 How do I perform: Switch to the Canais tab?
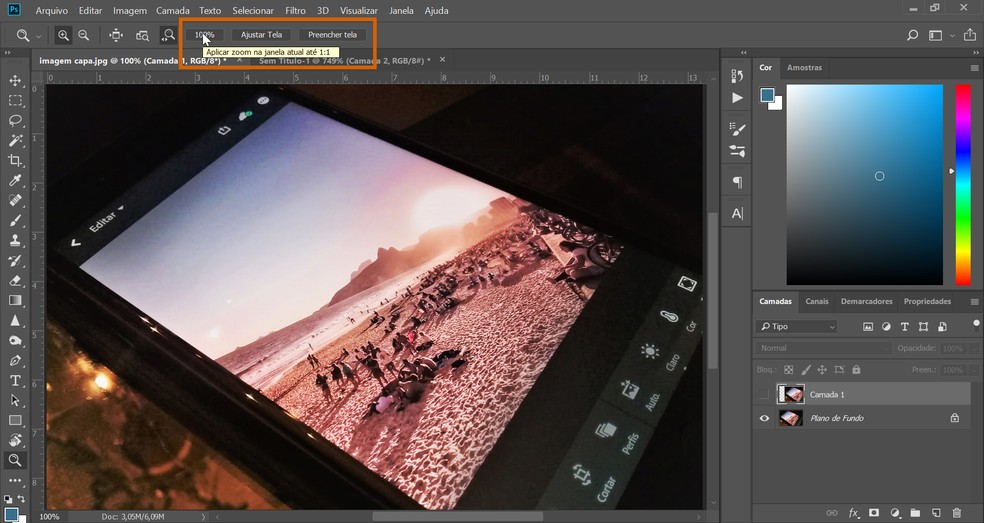pos(816,301)
